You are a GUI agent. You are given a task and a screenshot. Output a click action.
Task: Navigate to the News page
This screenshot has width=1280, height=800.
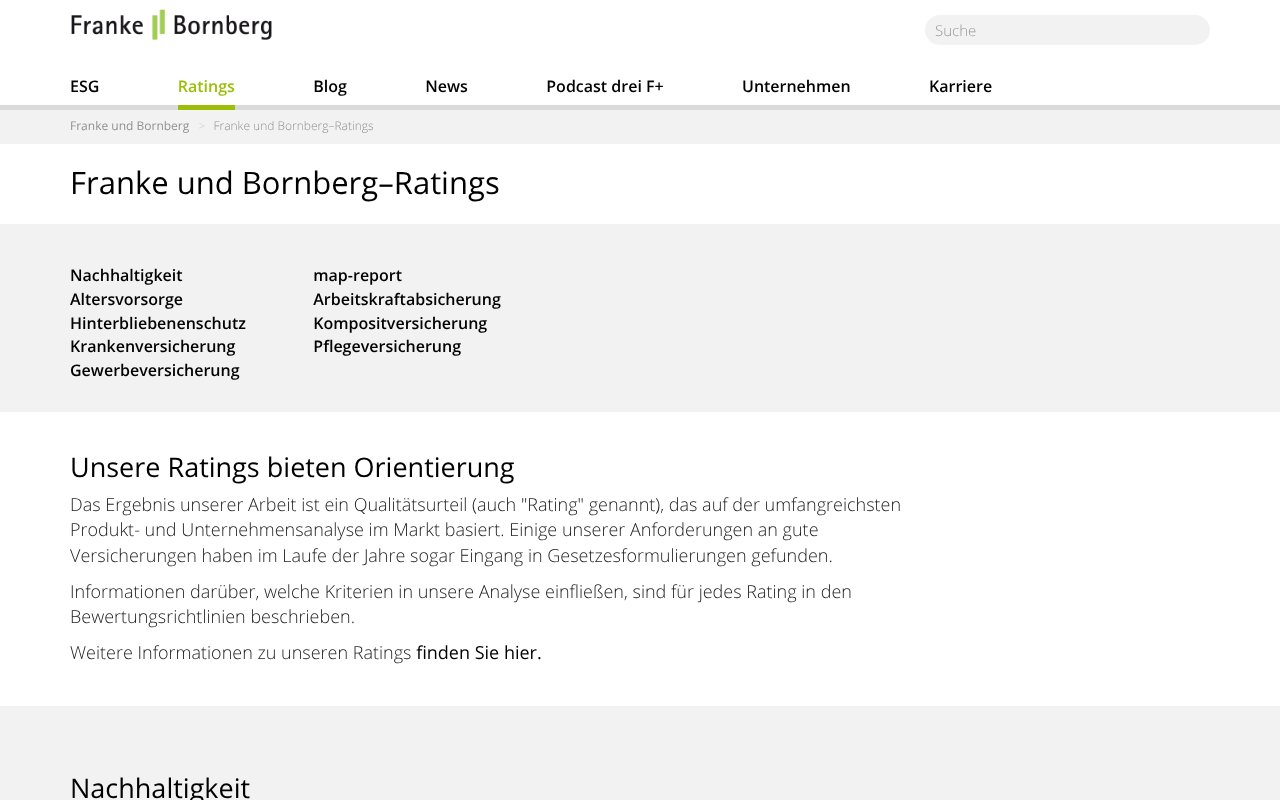pyautogui.click(x=446, y=86)
